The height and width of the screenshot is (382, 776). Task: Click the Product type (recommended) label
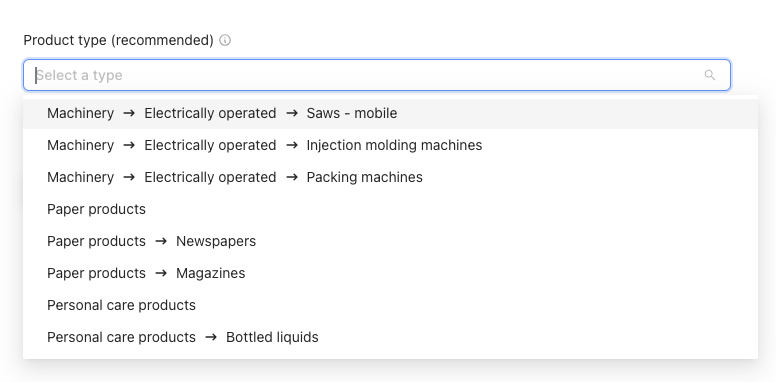(118, 40)
